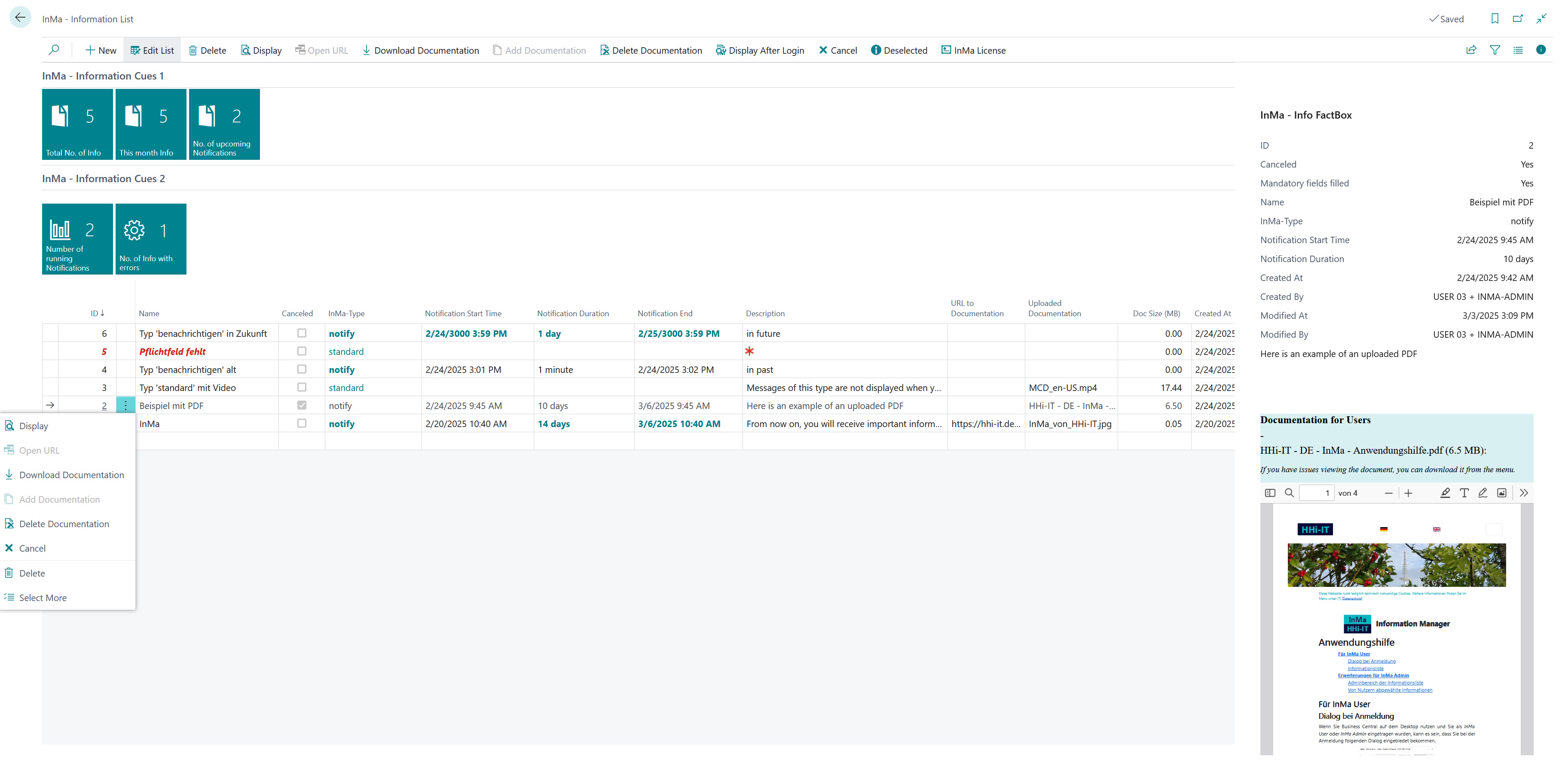Click the back arrow button
This screenshot has height=760, width=1568.
click(20, 18)
